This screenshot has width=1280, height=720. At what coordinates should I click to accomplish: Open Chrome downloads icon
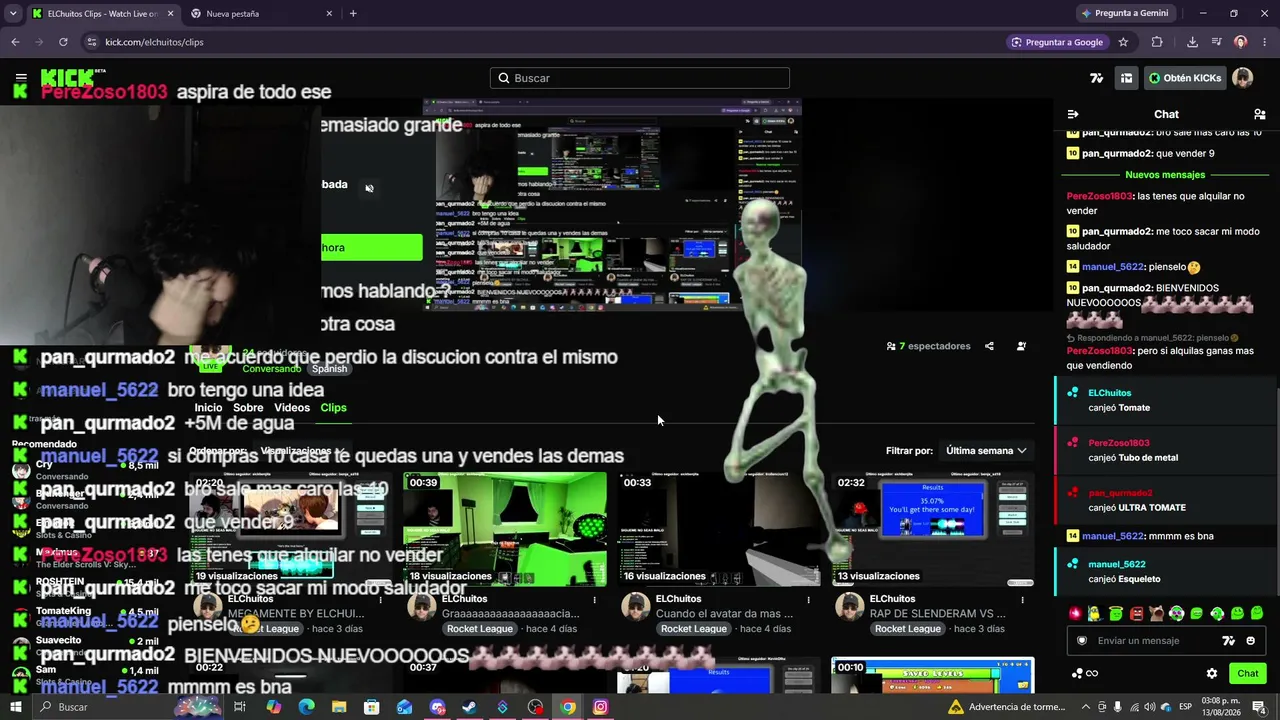tap(1192, 42)
